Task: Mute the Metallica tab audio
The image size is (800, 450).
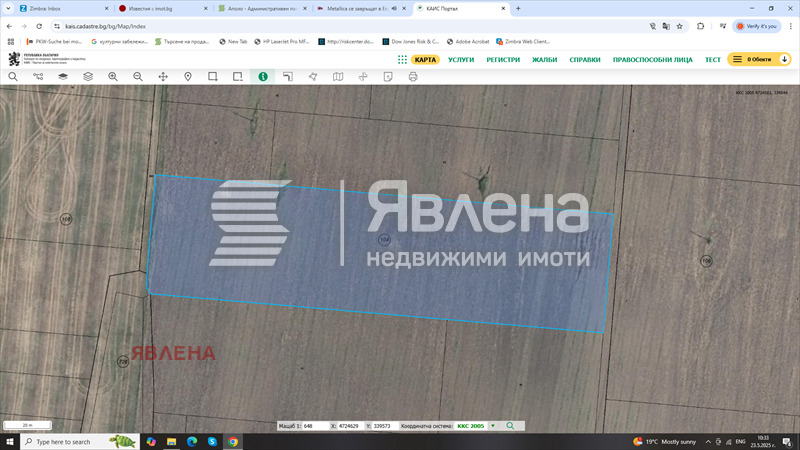Action: click(x=393, y=8)
